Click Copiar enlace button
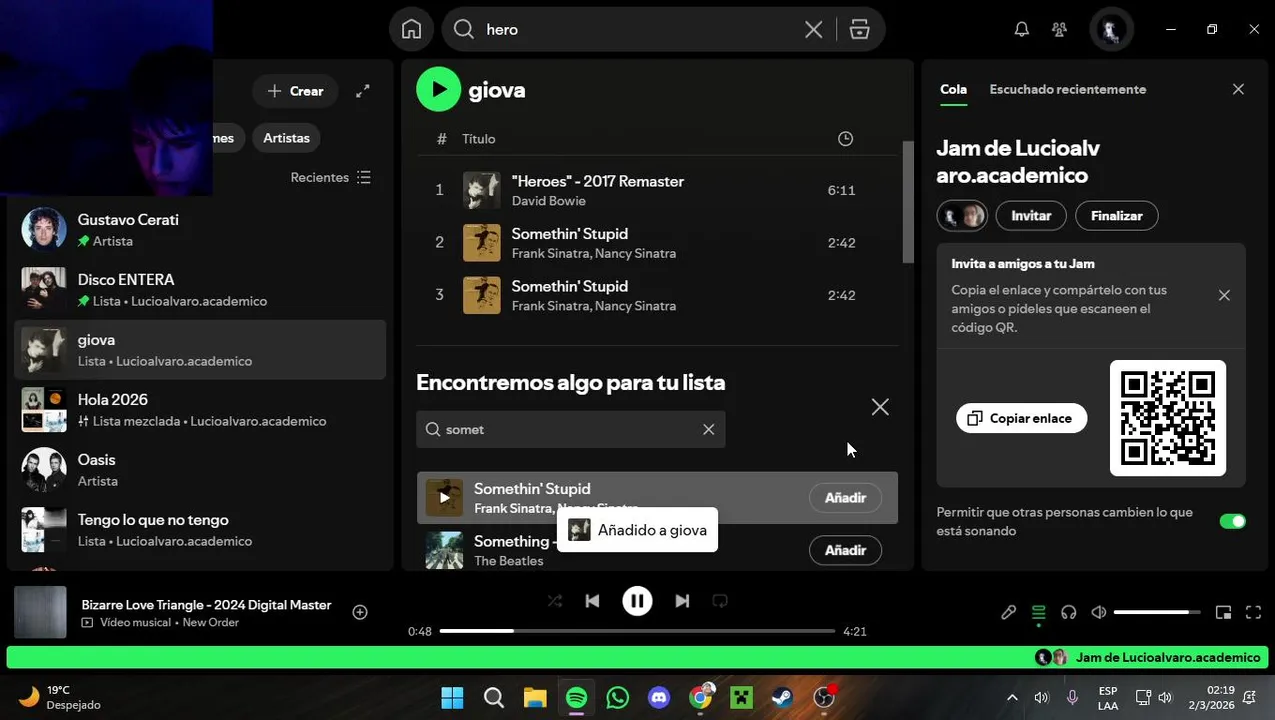This screenshot has width=1275, height=720. point(1021,418)
